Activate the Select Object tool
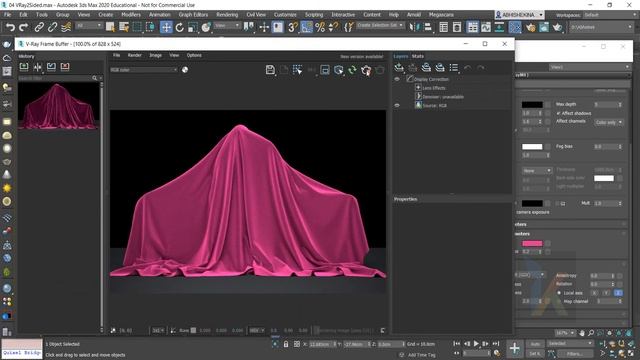 tap(110, 27)
